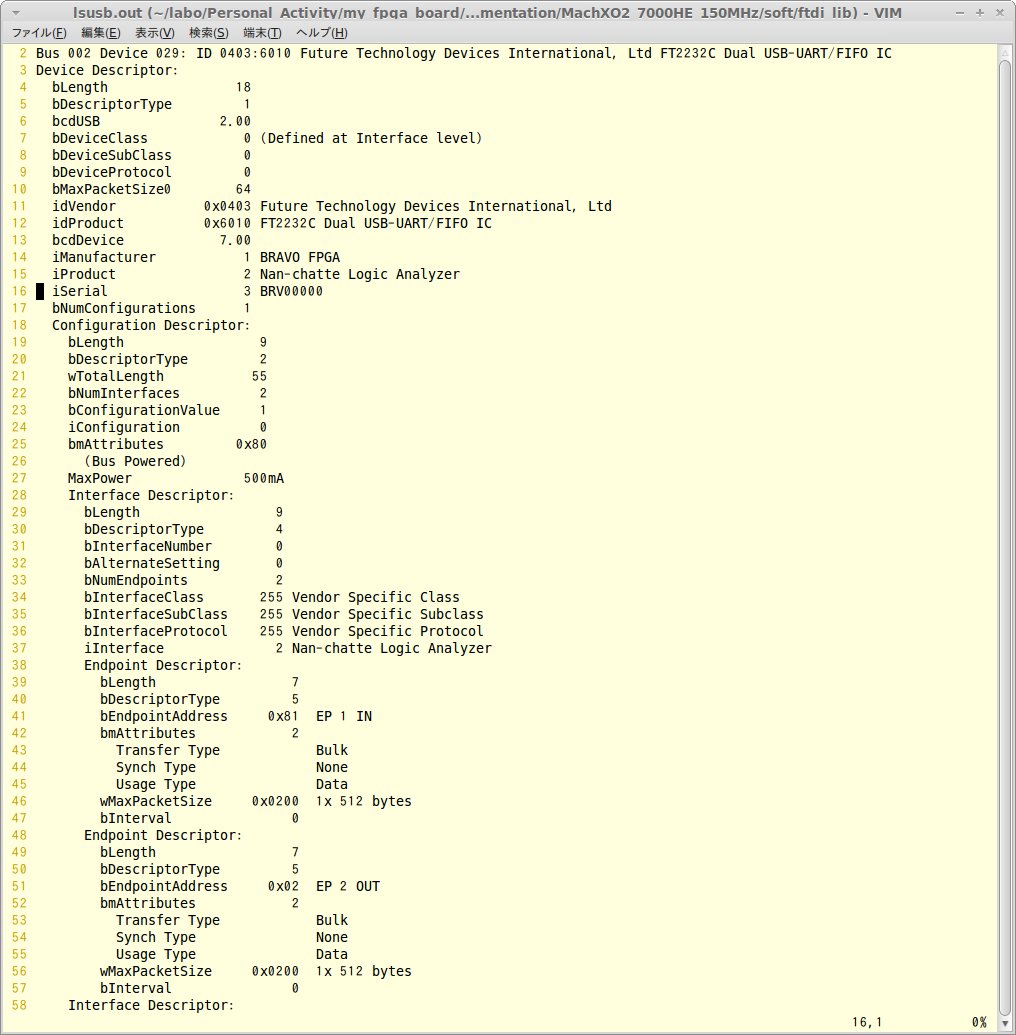Click the 'EP 2 OUT' text
This screenshot has width=1016, height=1035.
point(348,886)
